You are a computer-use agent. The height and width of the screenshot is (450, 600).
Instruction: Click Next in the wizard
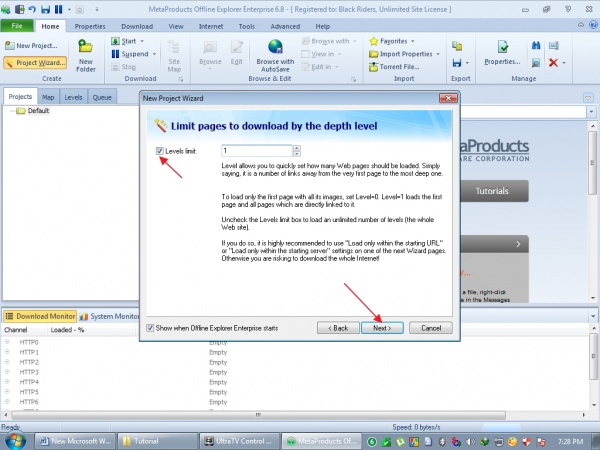pyautogui.click(x=382, y=328)
